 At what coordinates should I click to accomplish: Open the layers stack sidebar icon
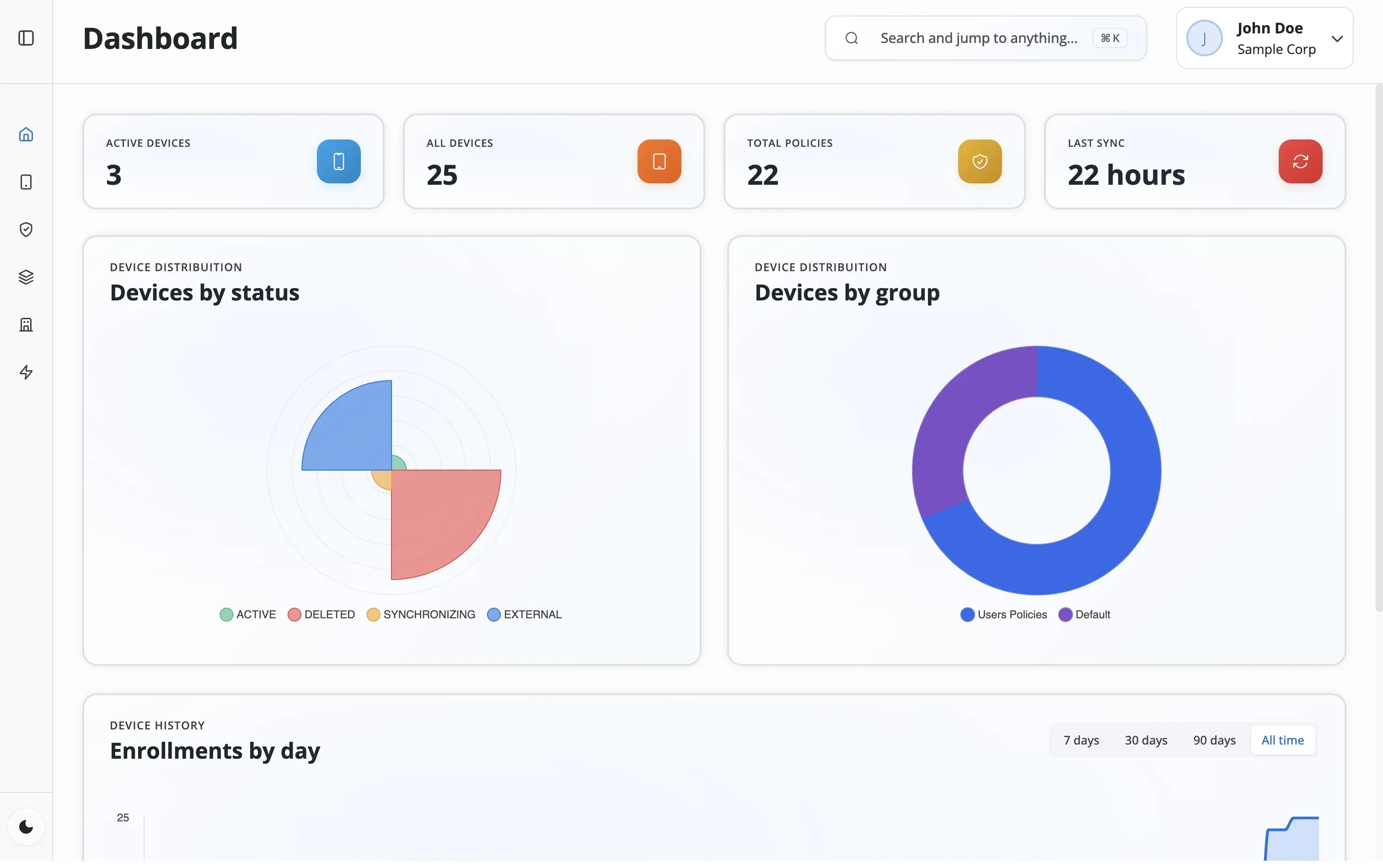point(26,277)
